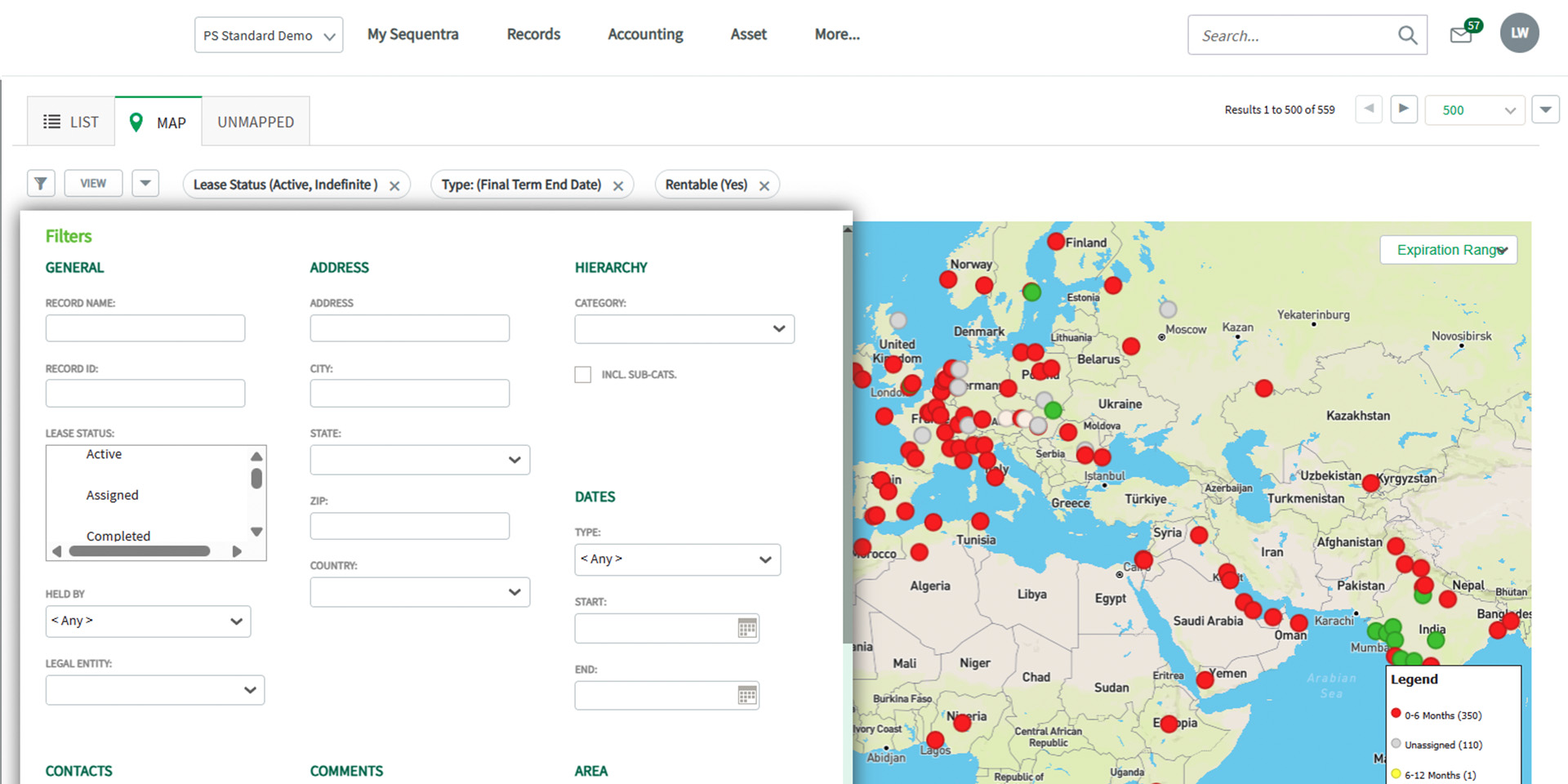The width and height of the screenshot is (1568, 784).
Task: Click the red map marker in Finland
Action: pos(1056,241)
